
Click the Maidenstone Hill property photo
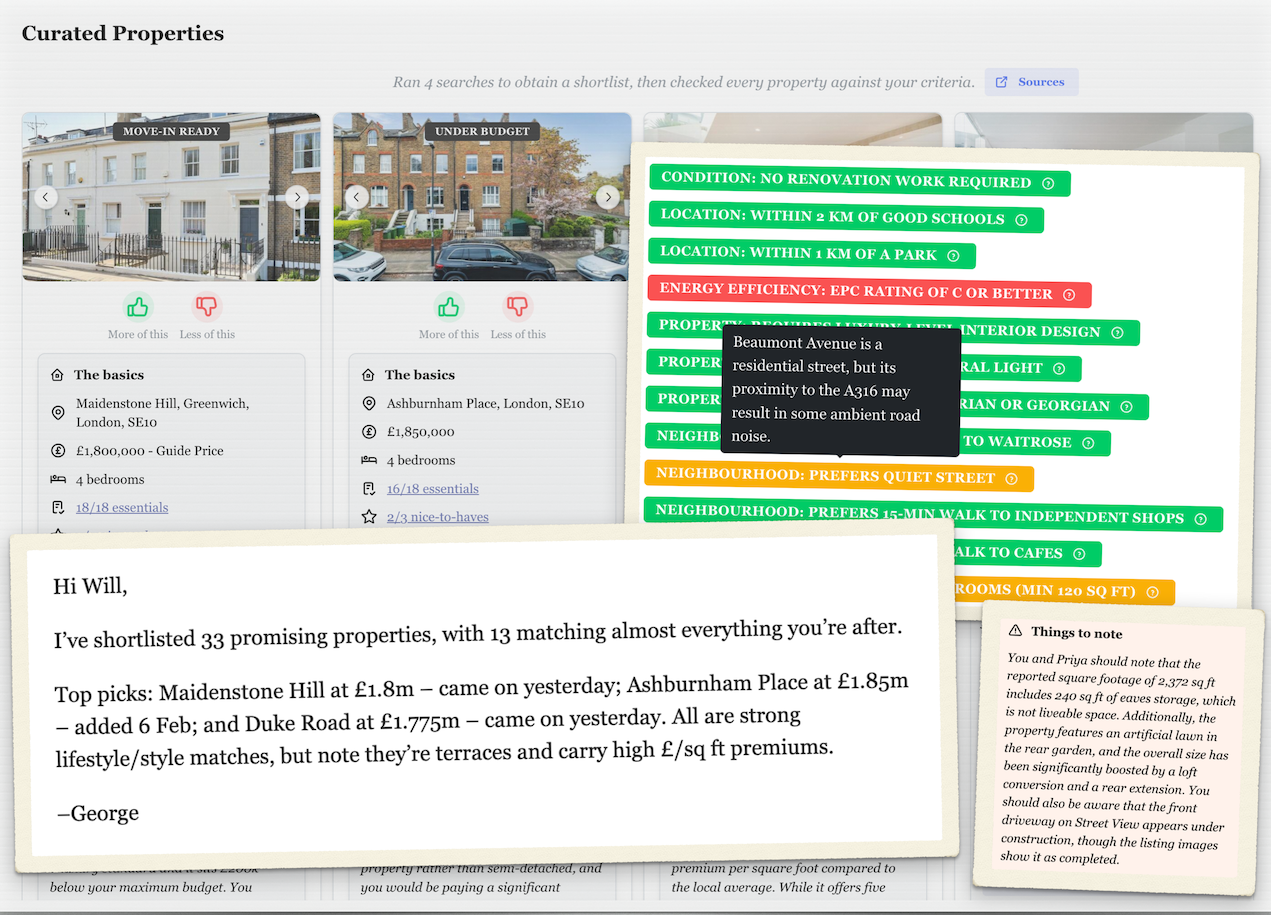(171, 197)
